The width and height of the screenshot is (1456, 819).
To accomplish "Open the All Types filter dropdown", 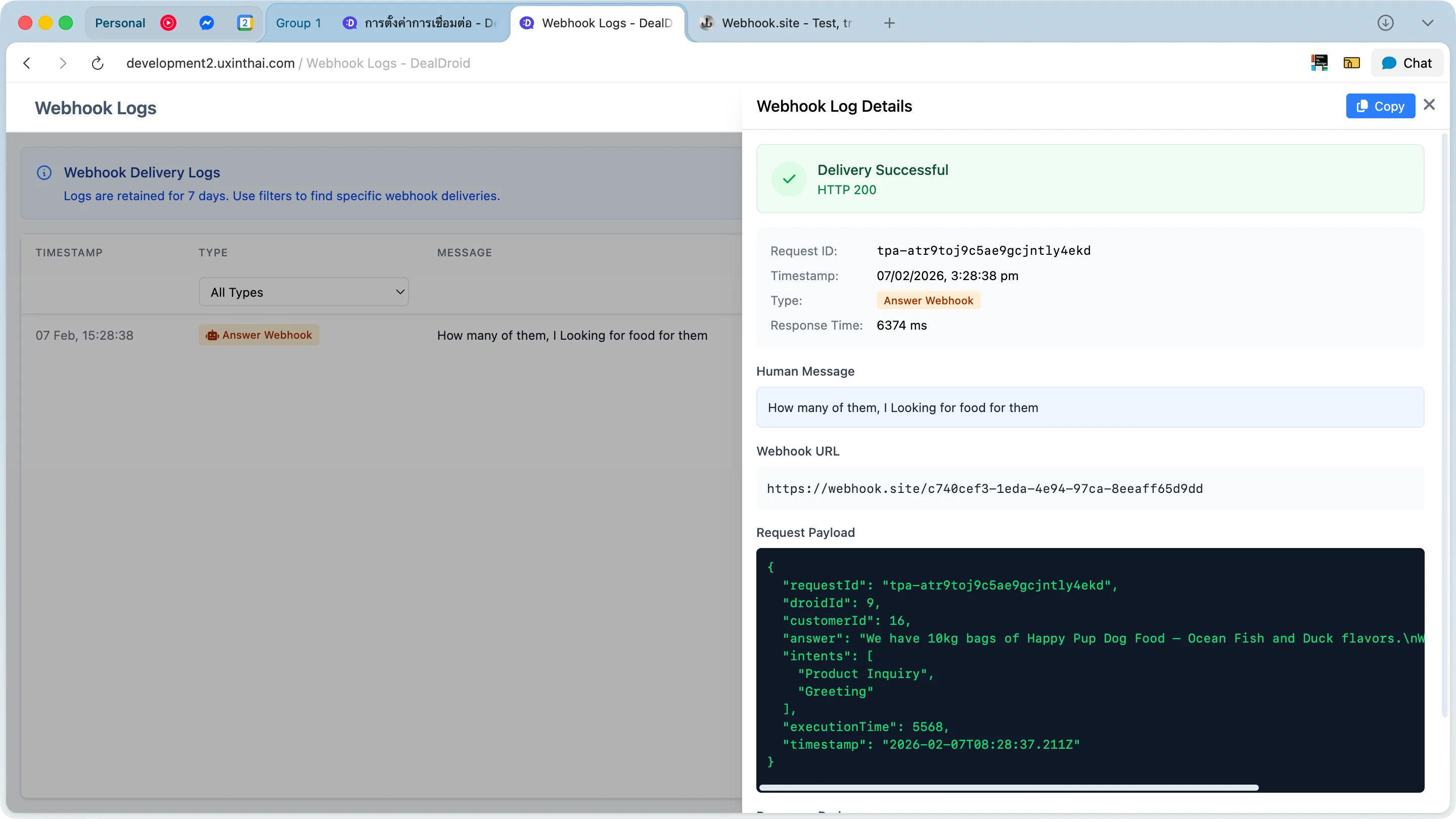I will pos(303,292).
